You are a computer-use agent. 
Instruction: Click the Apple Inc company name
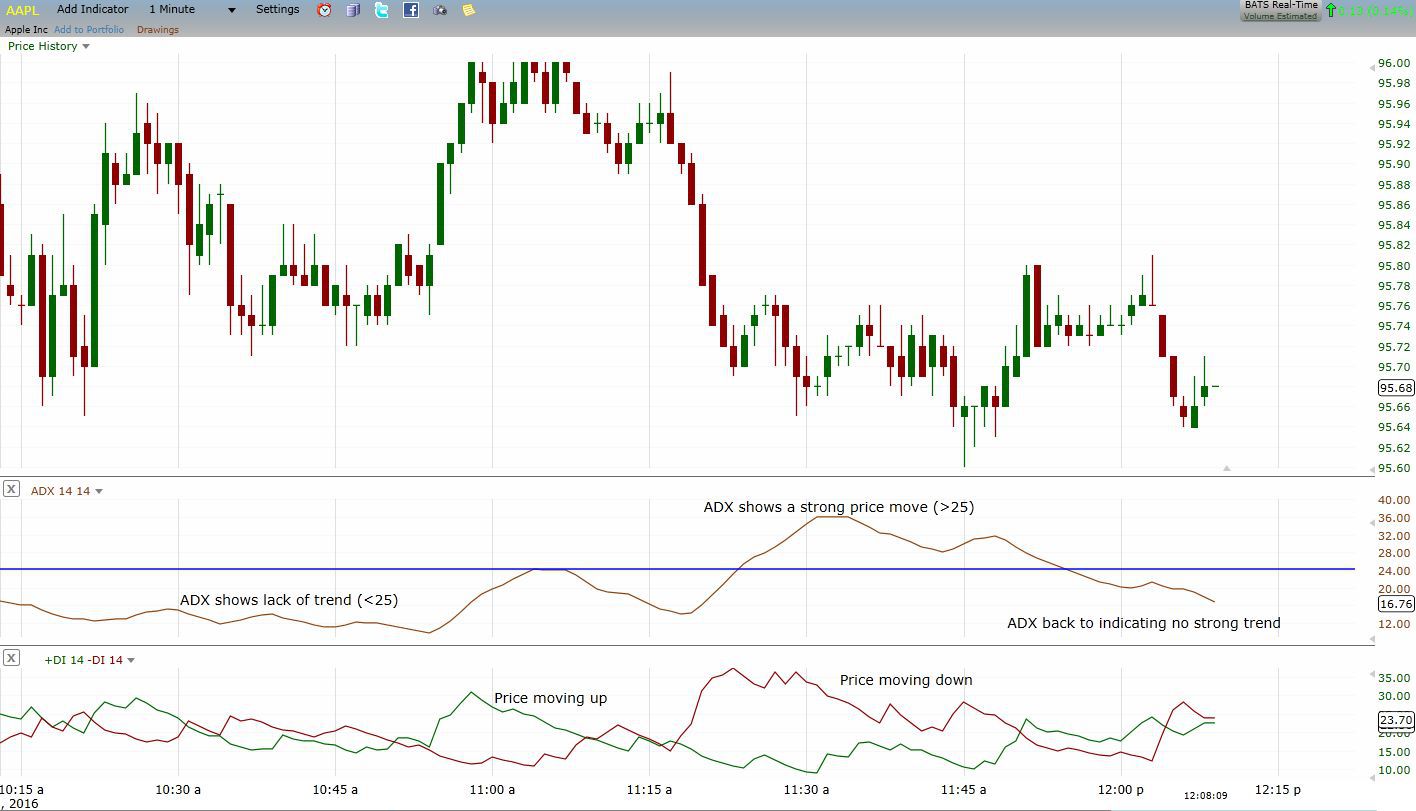(26, 30)
